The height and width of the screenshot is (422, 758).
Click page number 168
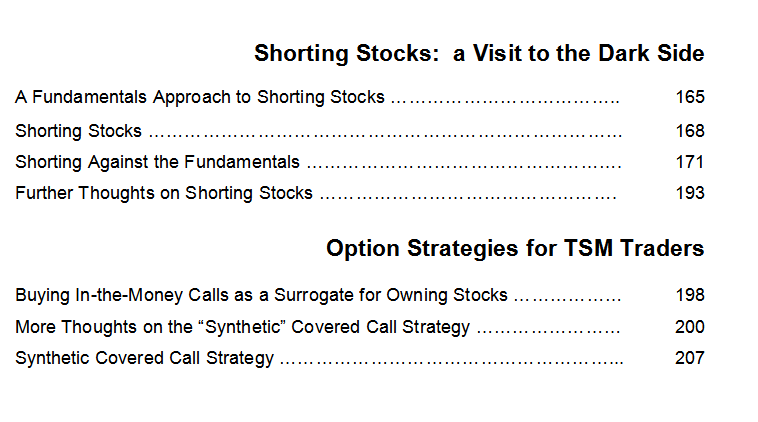click(690, 131)
